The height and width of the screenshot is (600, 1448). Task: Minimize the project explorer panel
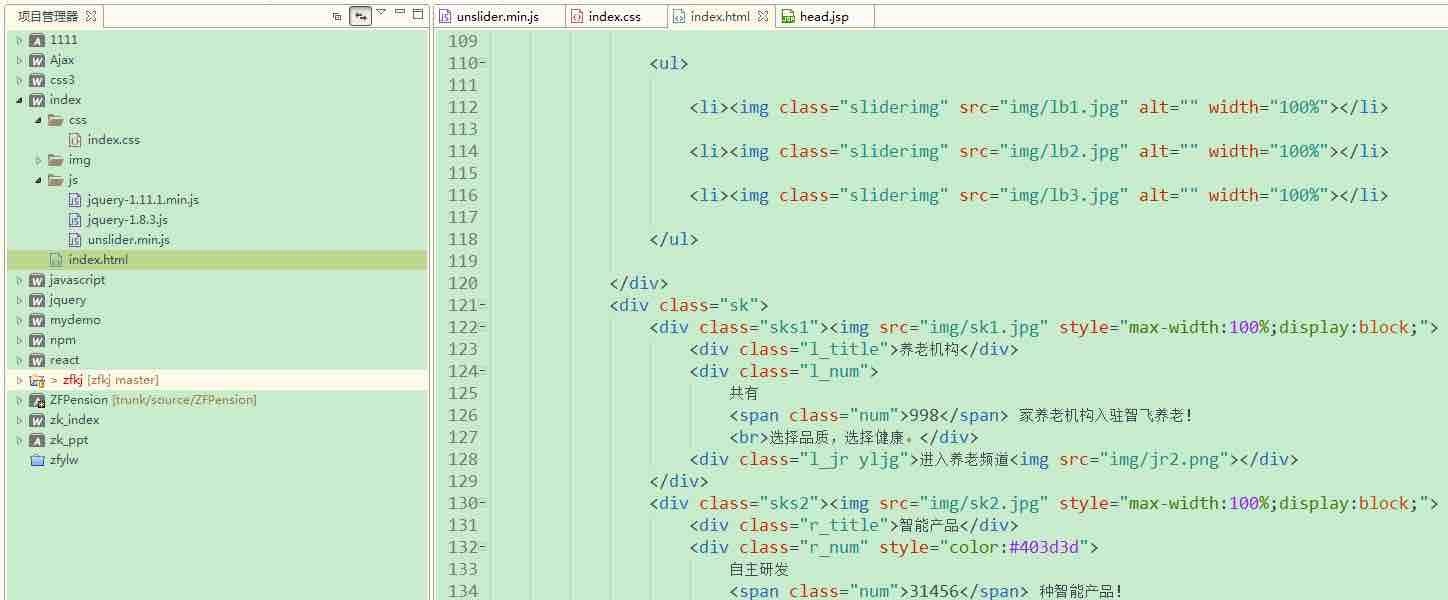pyautogui.click(x=400, y=13)
